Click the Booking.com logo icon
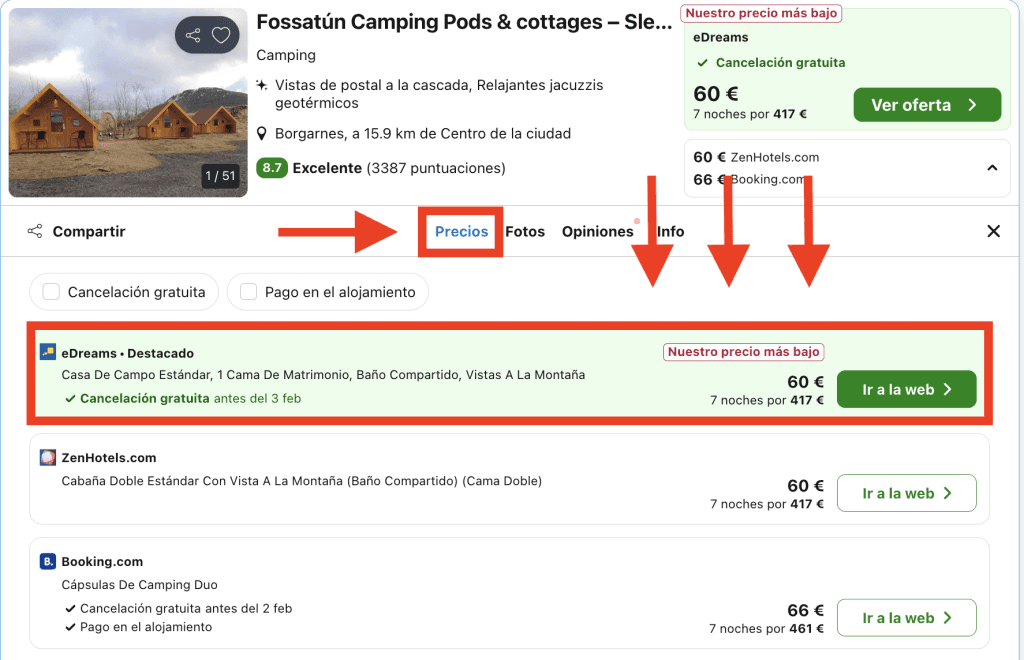Image resolution: width=1024 pixels, height=660 pixels. click(48, 562)
